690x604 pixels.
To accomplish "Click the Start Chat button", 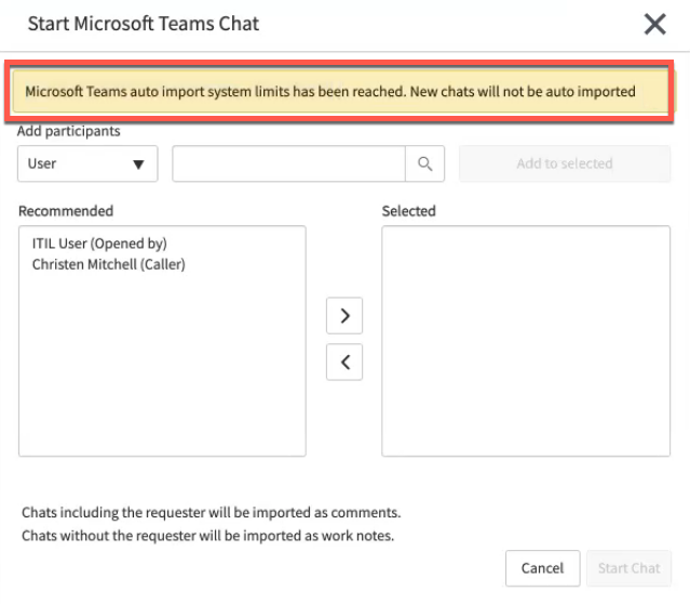I will pos(629,568).
